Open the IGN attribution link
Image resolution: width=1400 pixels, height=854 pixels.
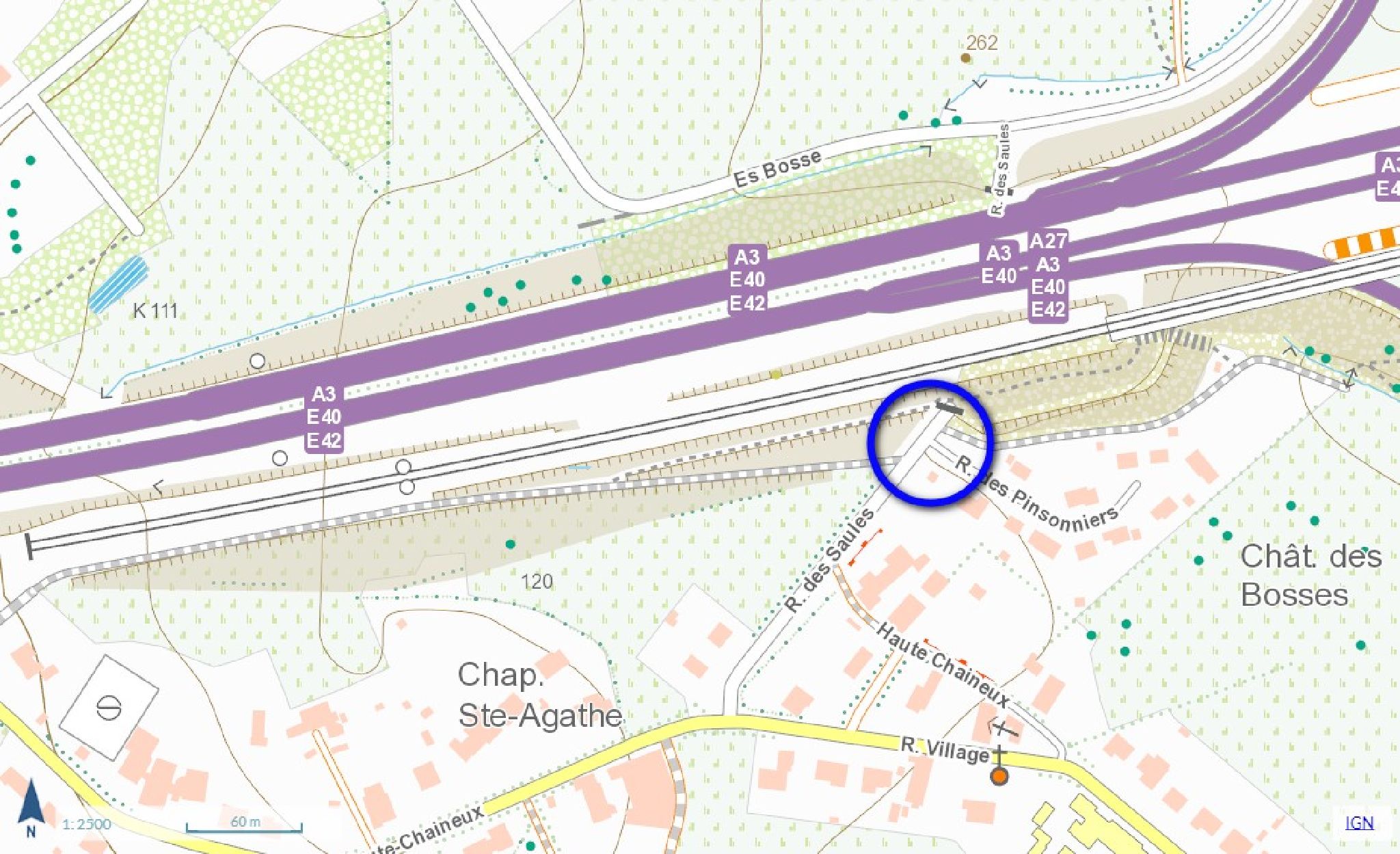1359,823
